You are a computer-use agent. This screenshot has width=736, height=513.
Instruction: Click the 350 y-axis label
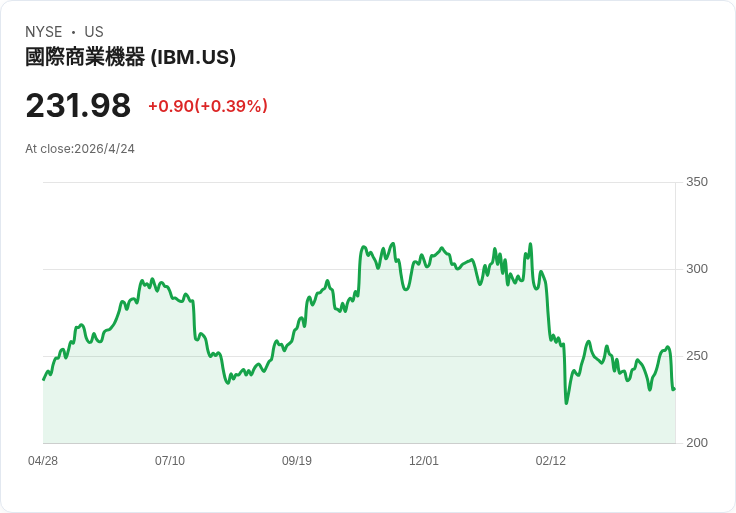pos(696,182)
